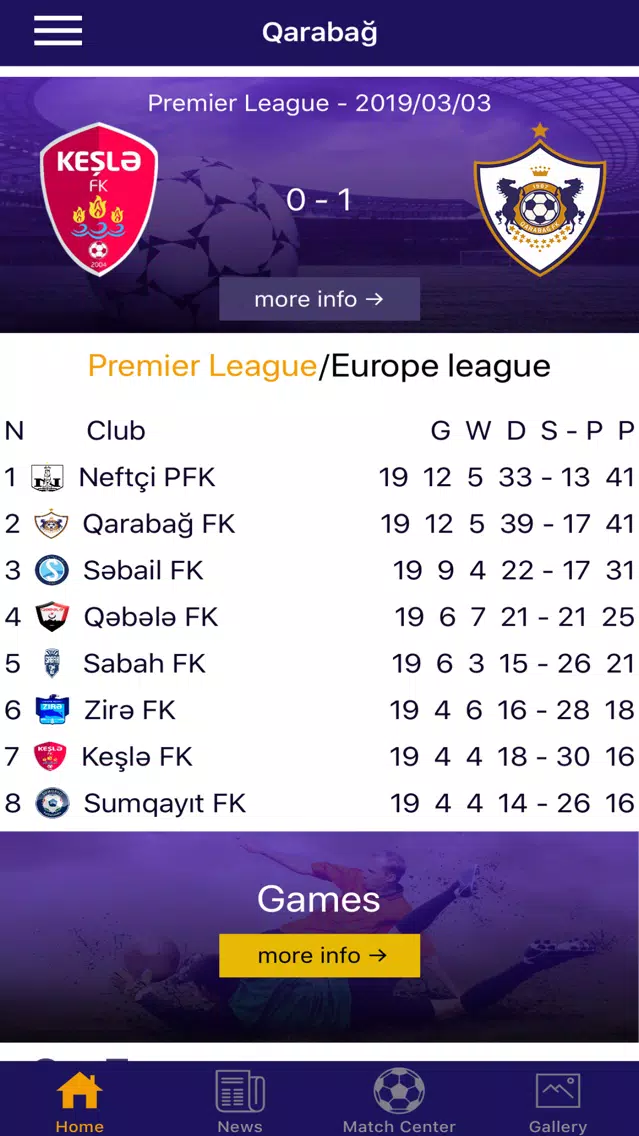This screenshot has height=1136, width=639.
Task: Click more info under match score
Action: pyautogui.click(x=320, y=298)
